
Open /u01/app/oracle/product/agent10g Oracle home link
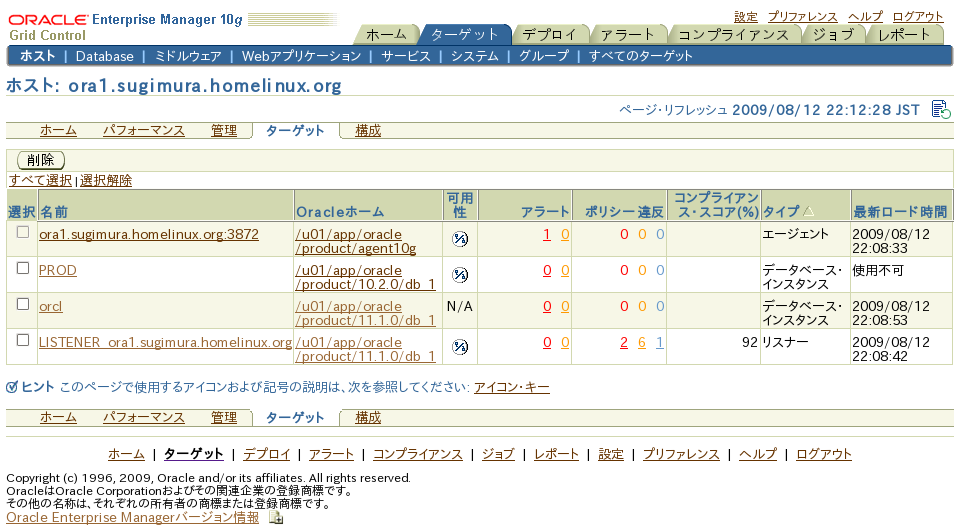(x=356, y=241)
